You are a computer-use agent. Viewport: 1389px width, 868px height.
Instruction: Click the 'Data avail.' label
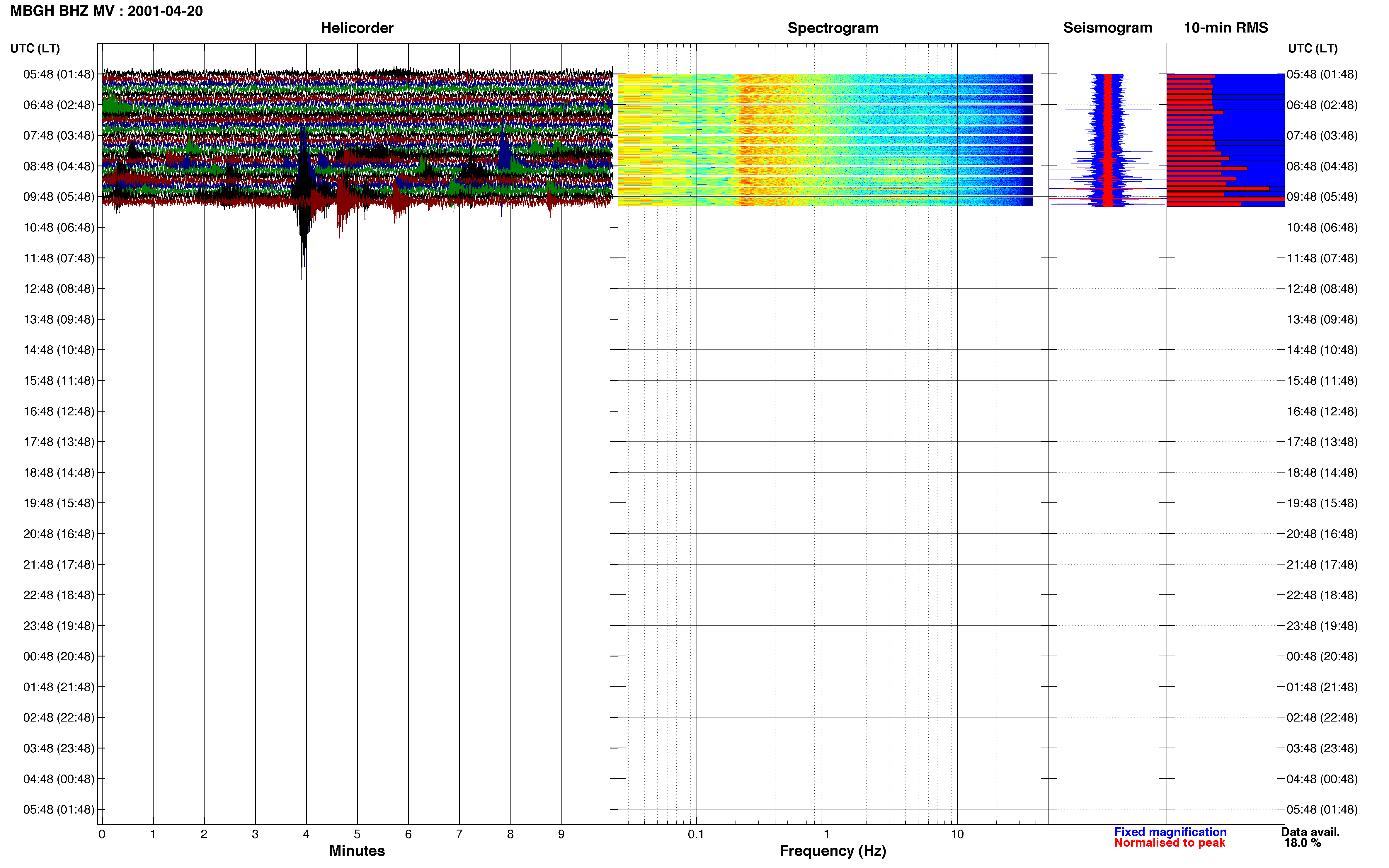click(1310, 832)
